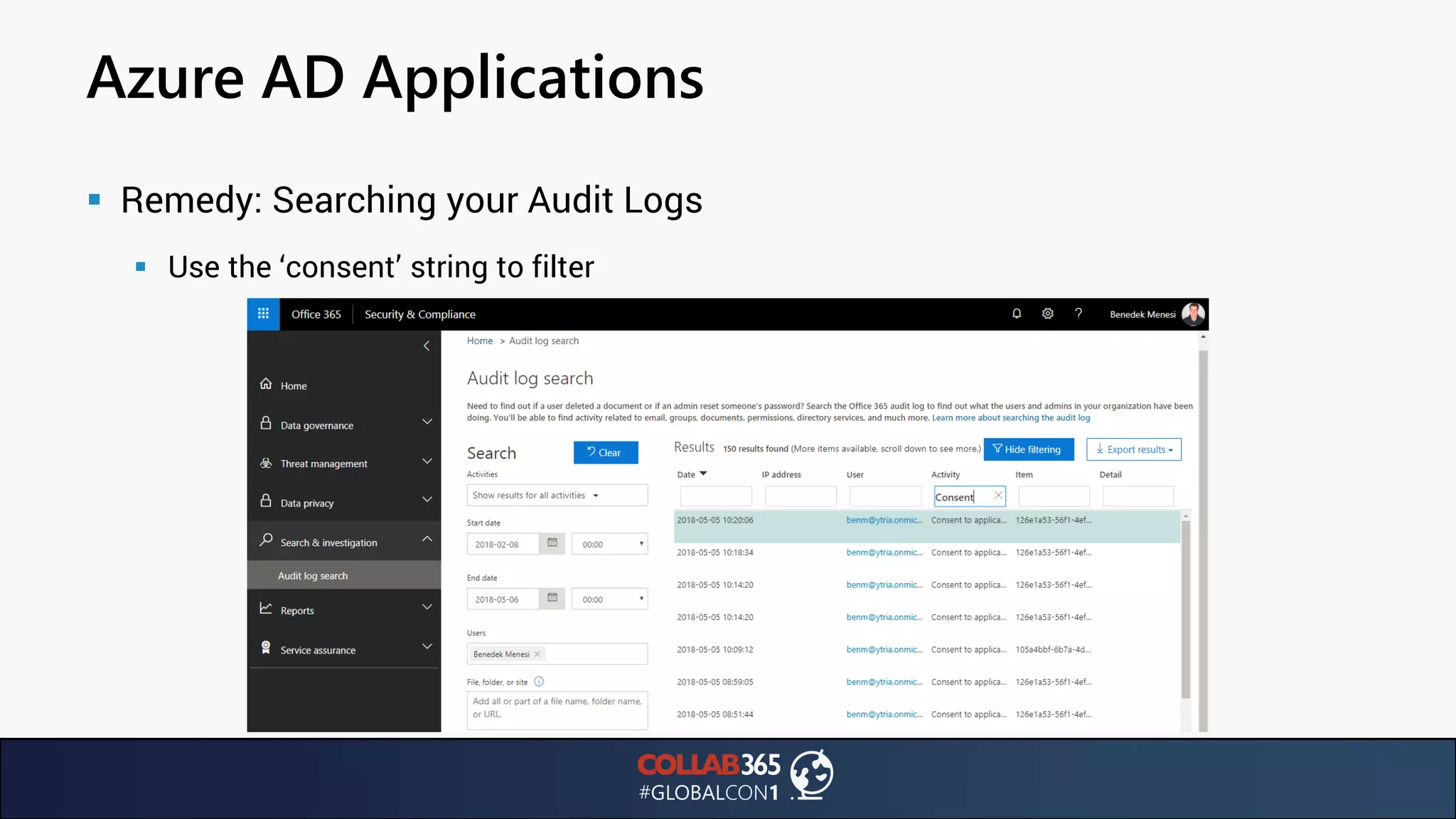The image size is (1456, 819).
Task: Click the Item column header
Action: coord(1024,475)
